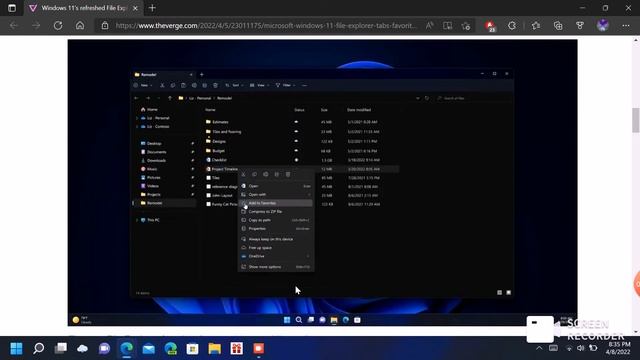640x360 pixels.
Task: Enter Immersive Reader mode
Action: (447, 26)
